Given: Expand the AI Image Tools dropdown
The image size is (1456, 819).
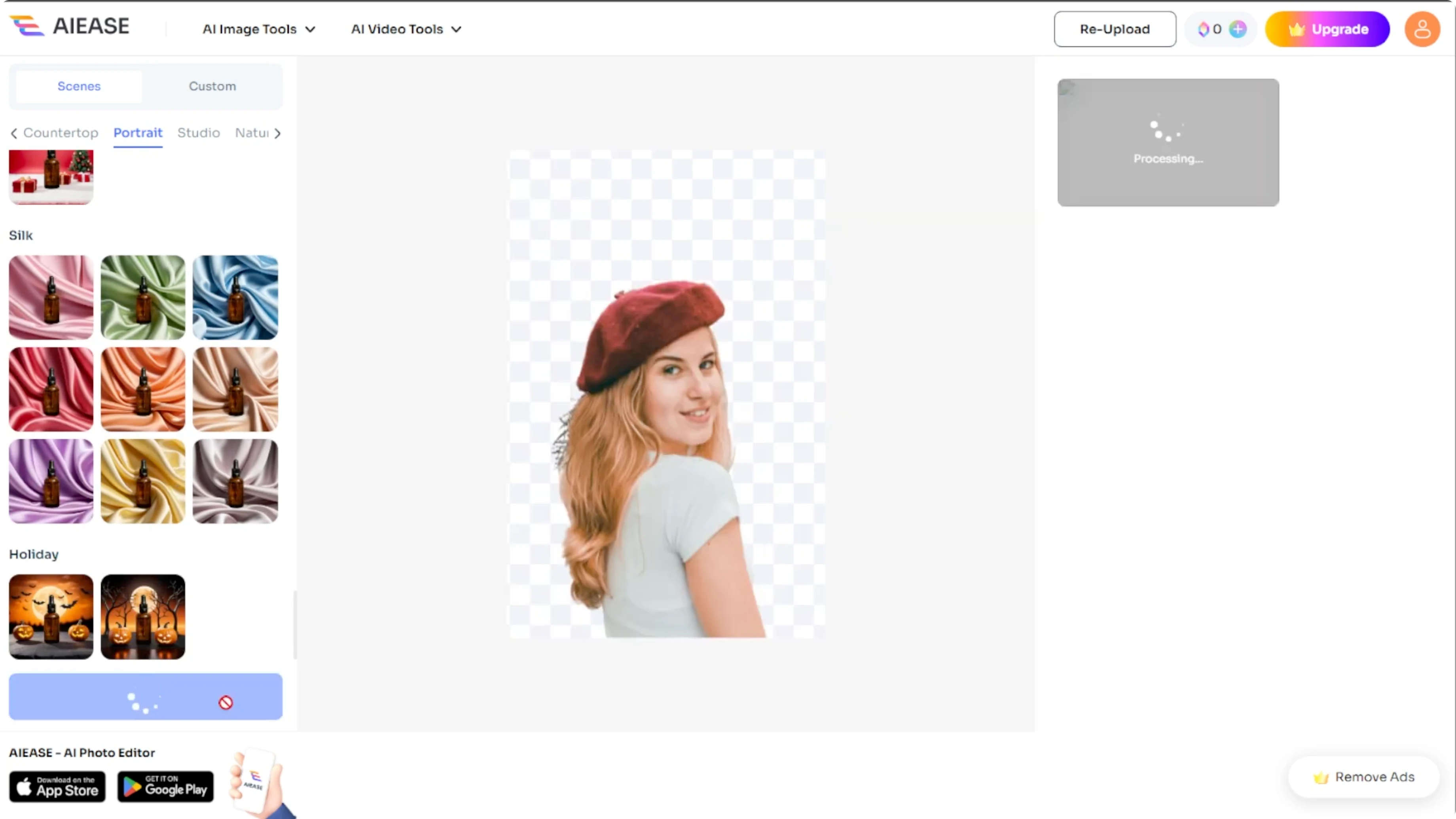Looking at the screenshot, I should tap(259, 29).
